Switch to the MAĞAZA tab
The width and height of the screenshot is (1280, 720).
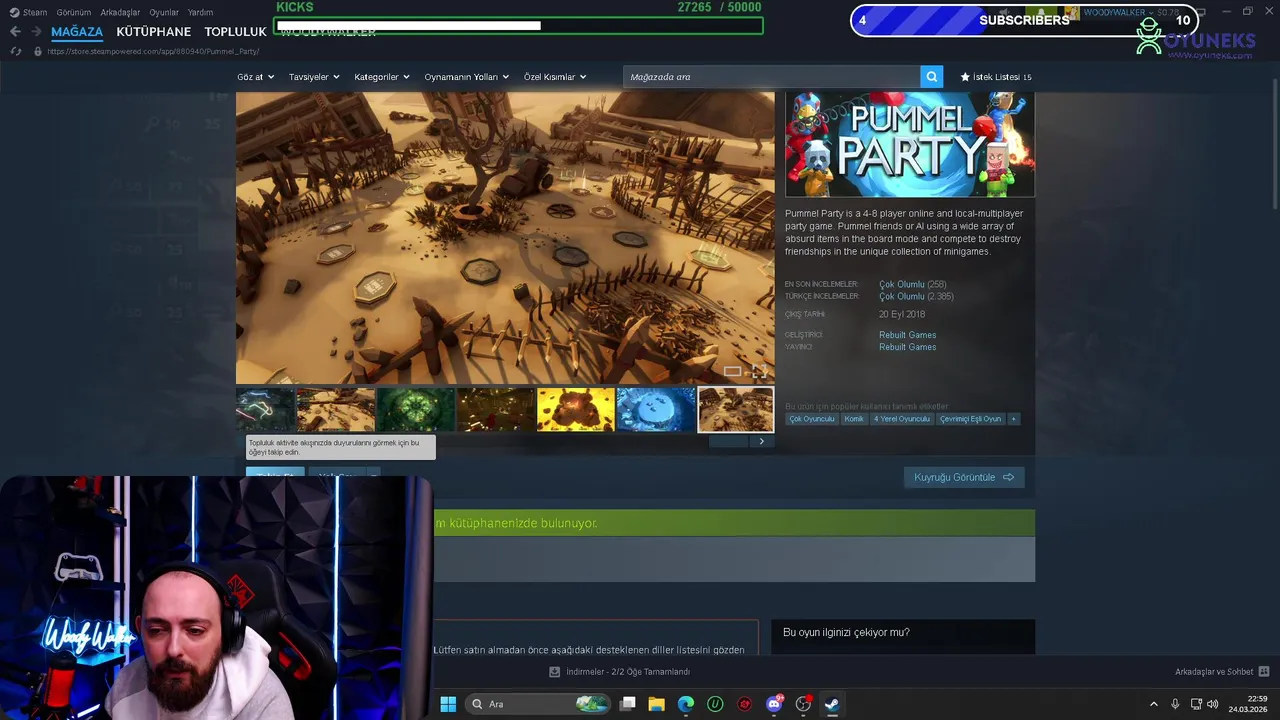point(77,32)
